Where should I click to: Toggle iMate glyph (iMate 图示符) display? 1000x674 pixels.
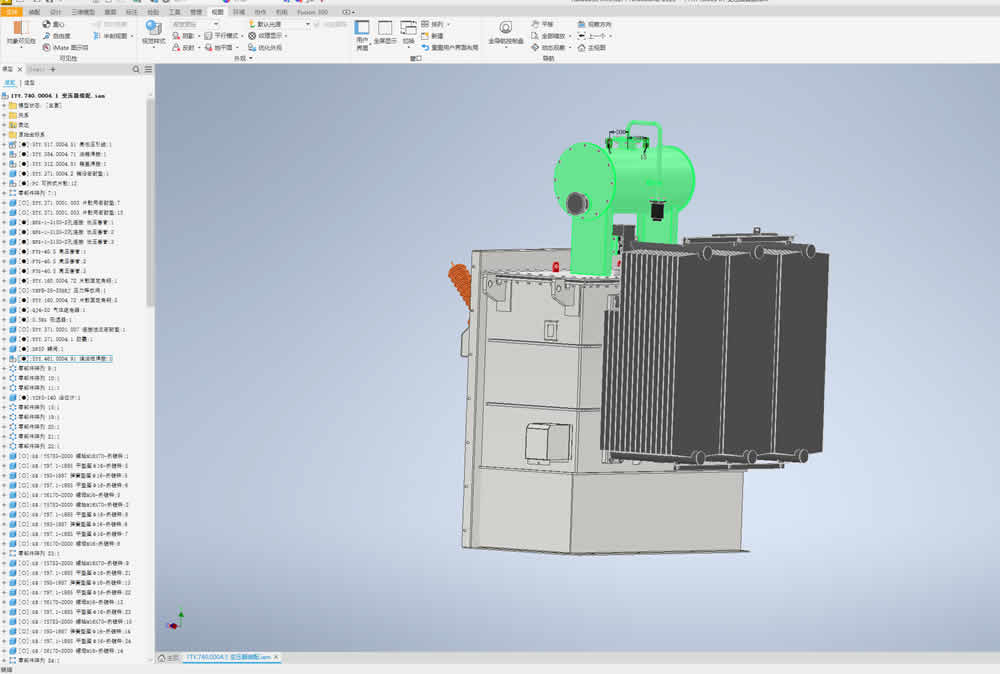pos(65,47)
